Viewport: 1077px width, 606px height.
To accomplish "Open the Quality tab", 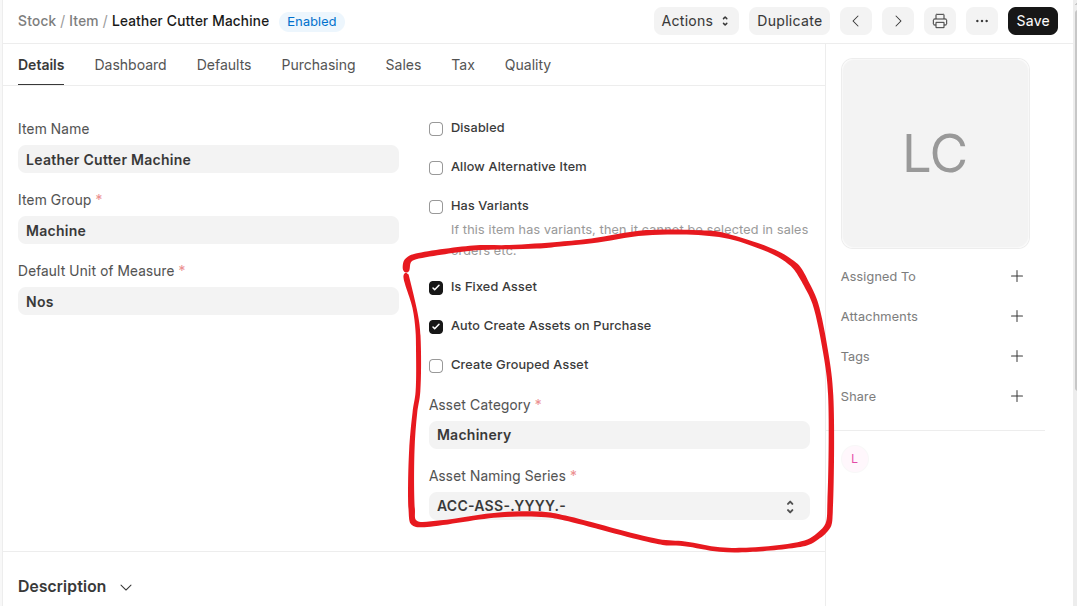I will click(527, 65).
